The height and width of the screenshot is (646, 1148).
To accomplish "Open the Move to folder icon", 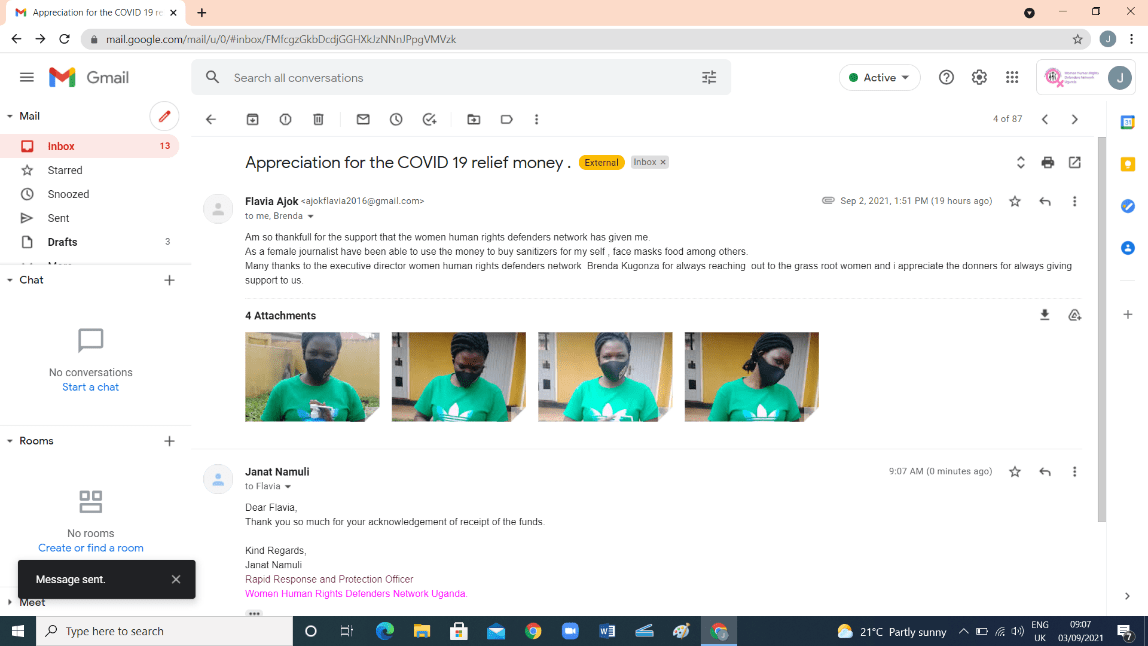I will coord(474,119).
